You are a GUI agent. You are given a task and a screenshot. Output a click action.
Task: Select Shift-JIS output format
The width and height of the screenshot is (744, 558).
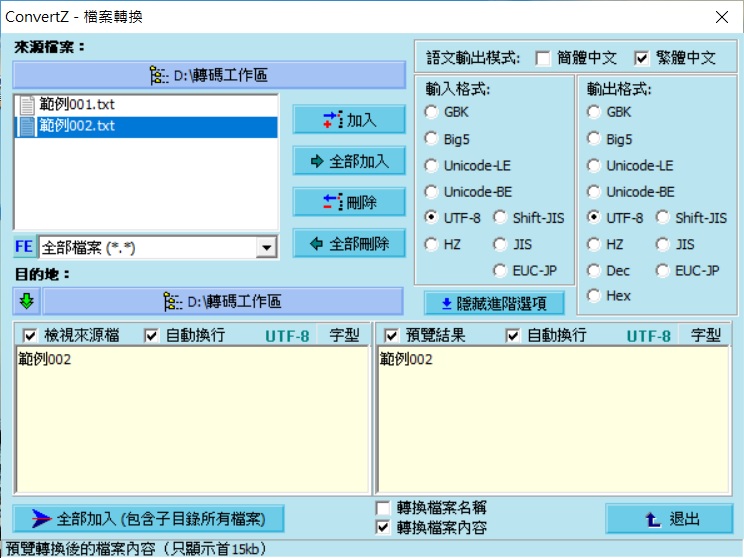tap(663, 218)
